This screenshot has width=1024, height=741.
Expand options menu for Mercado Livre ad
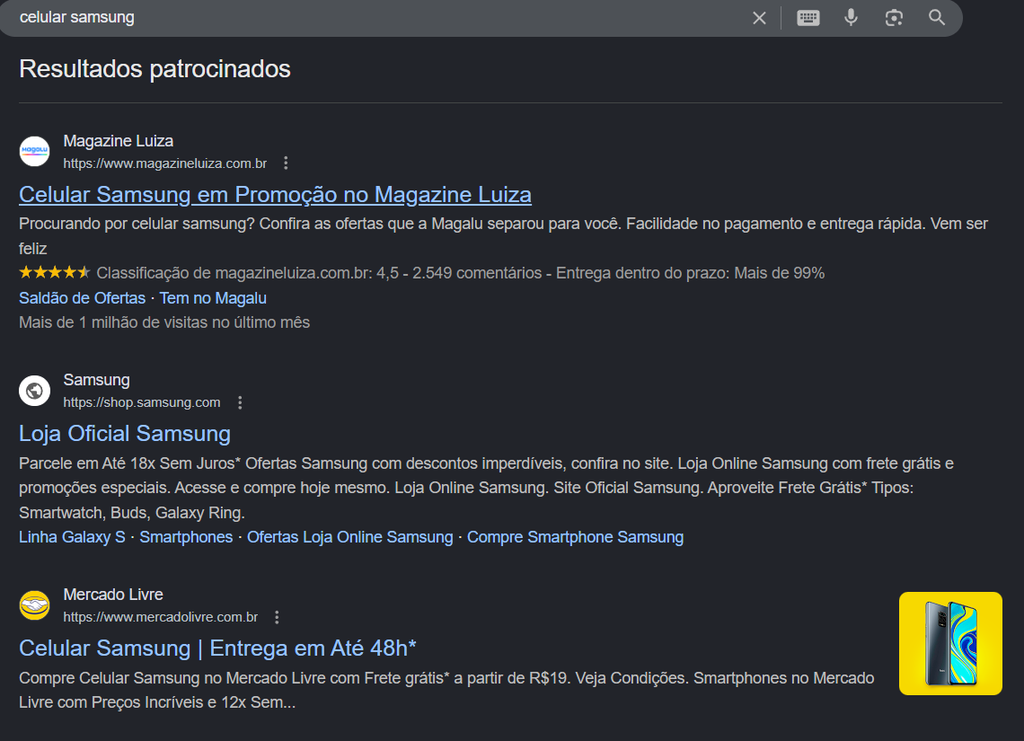click(x=277, y=618)
